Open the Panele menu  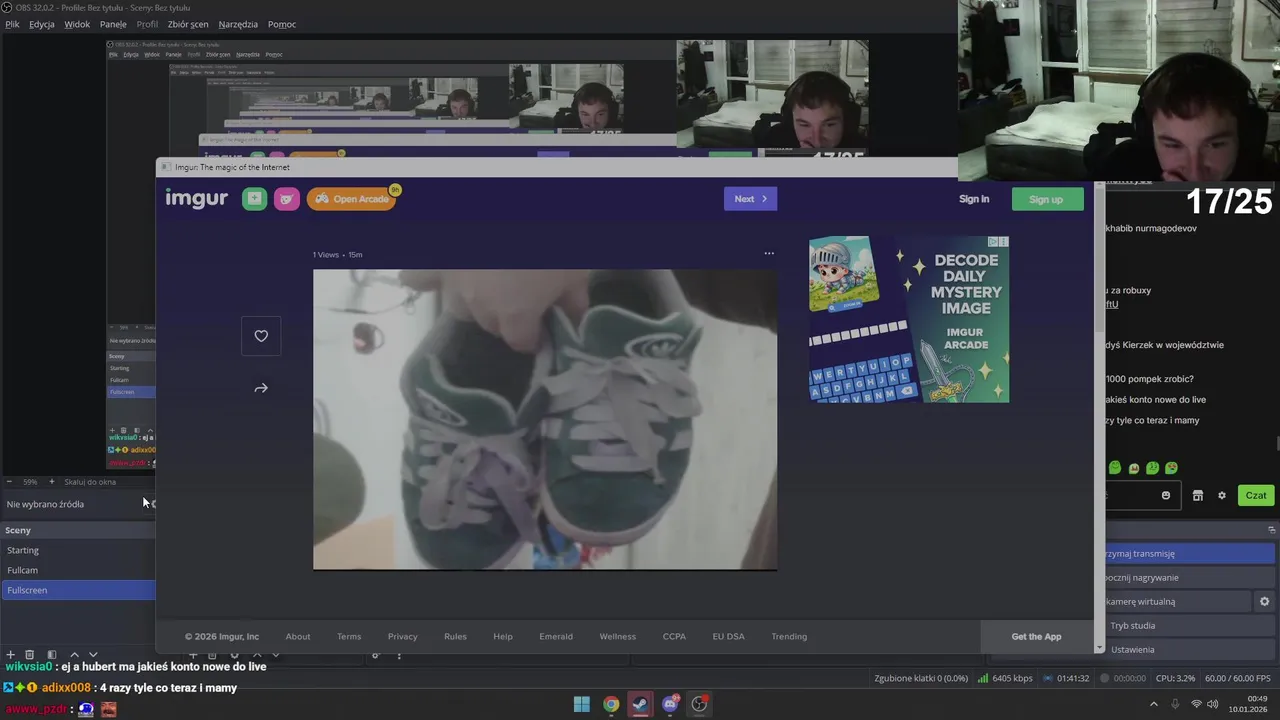113,24
